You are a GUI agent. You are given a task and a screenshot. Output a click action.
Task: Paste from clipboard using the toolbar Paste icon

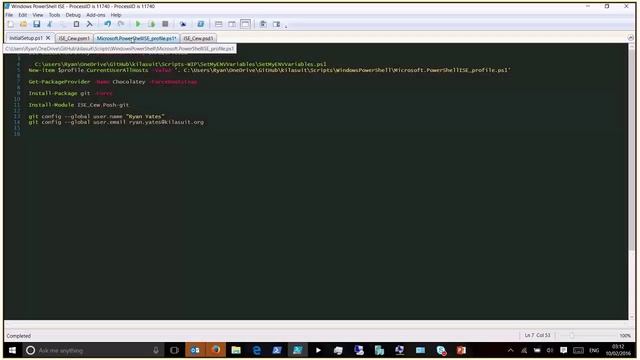click(x=76, y=24)
